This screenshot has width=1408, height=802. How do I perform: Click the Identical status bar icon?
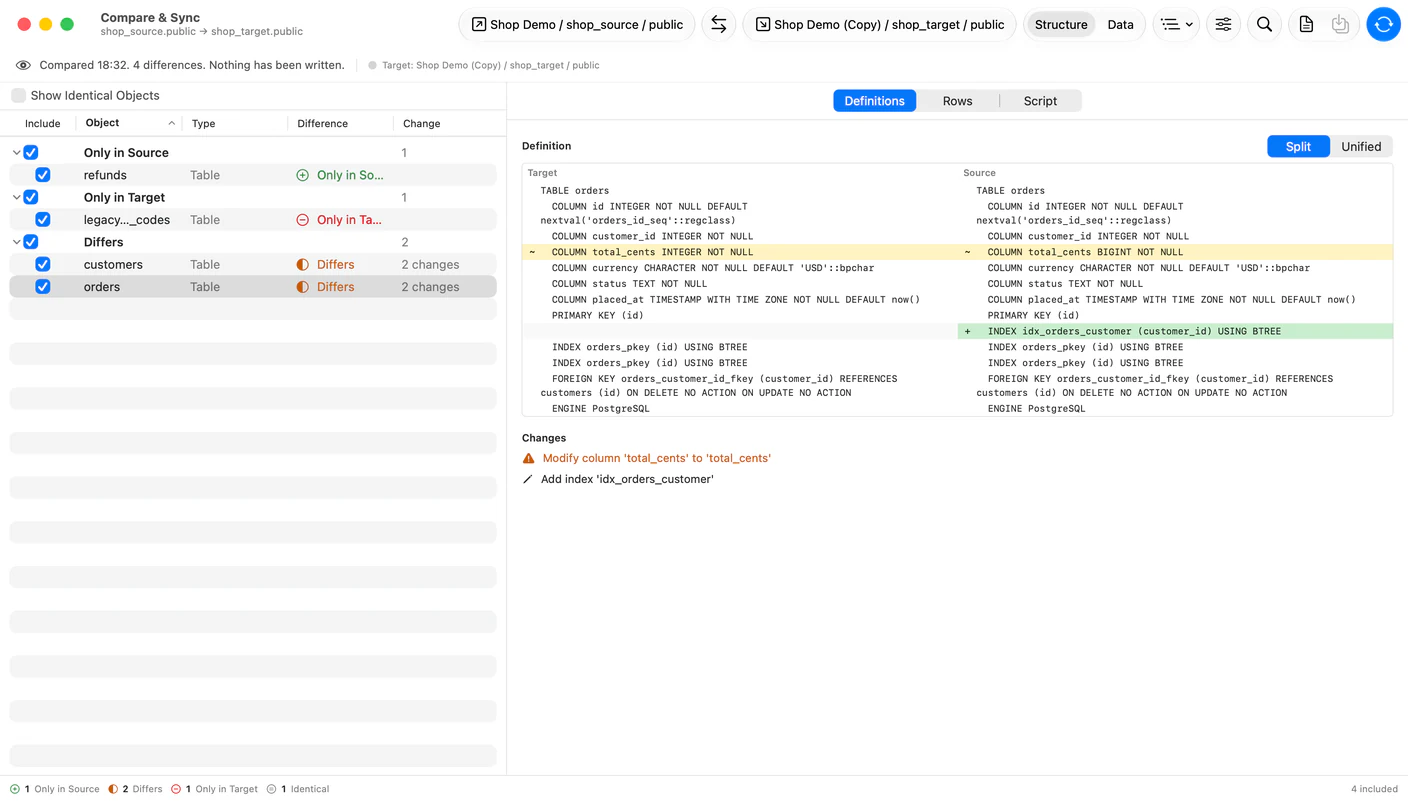coord(271,789)
